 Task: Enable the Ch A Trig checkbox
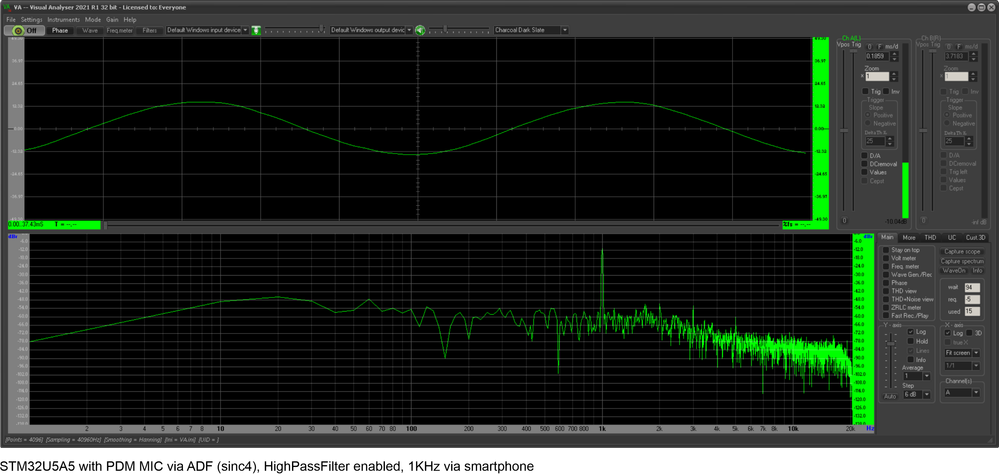865,91
